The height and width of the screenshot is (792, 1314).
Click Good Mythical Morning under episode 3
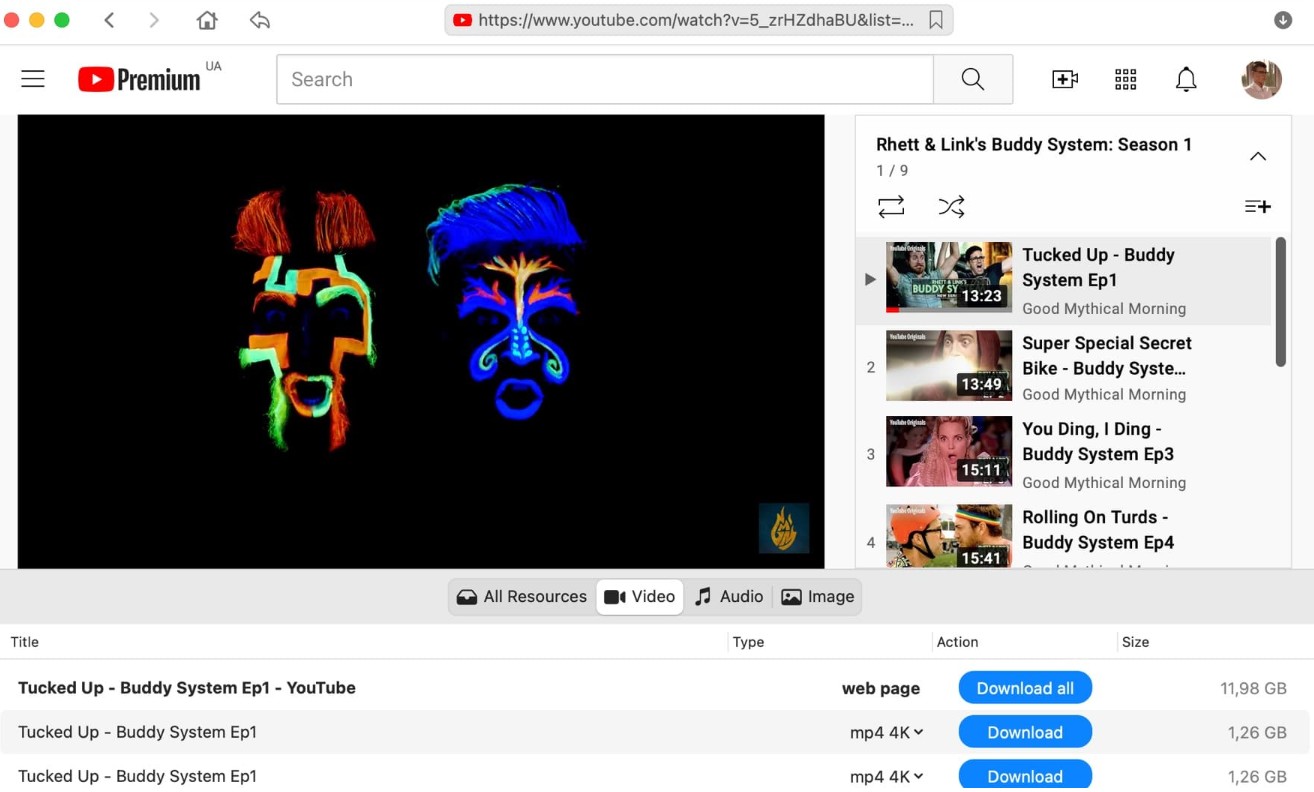click(1104, 483)
